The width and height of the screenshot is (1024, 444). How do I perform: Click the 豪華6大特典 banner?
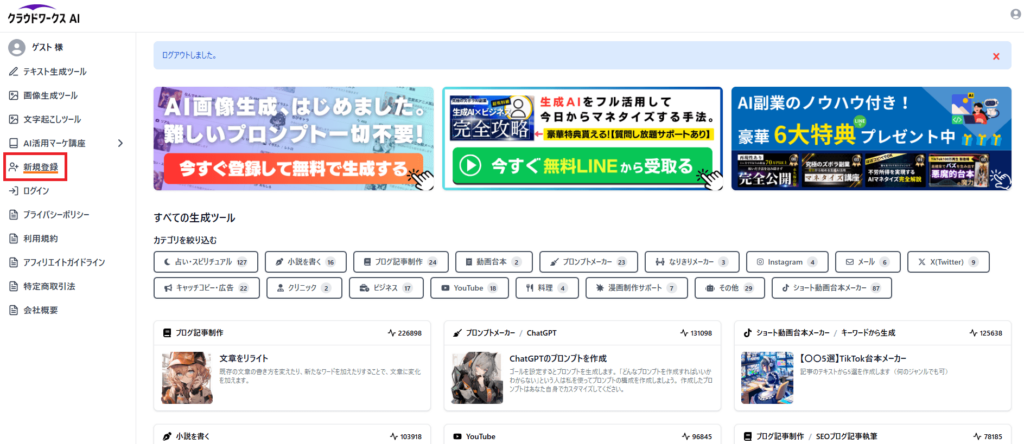point(871,138)
